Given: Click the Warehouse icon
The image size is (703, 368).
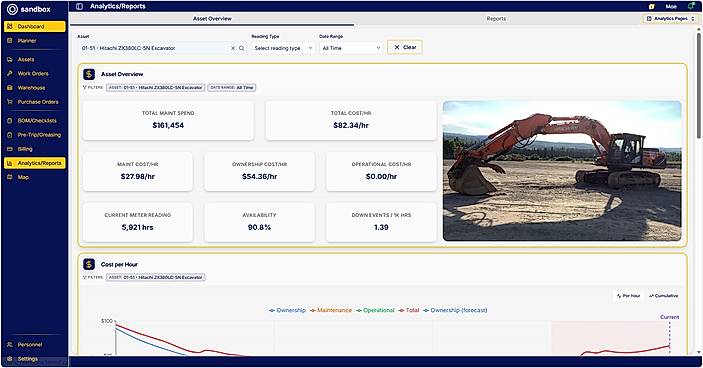Looking at the screenshot, I should coord(10,88).
